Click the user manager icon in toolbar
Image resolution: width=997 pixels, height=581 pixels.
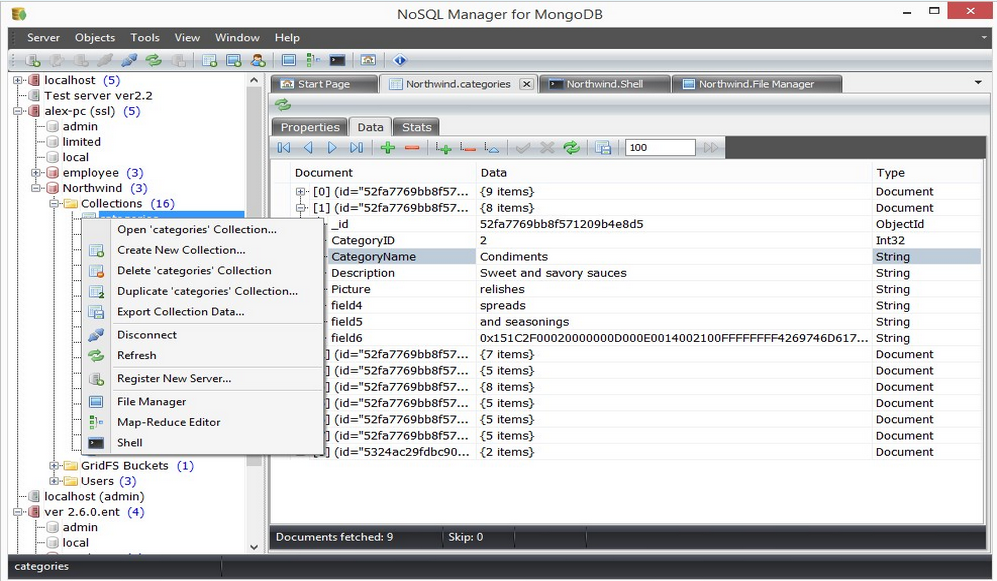(x=258, y=61)
